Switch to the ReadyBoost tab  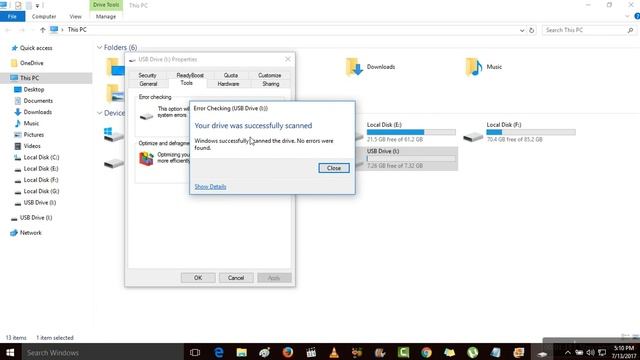point(190,76)
